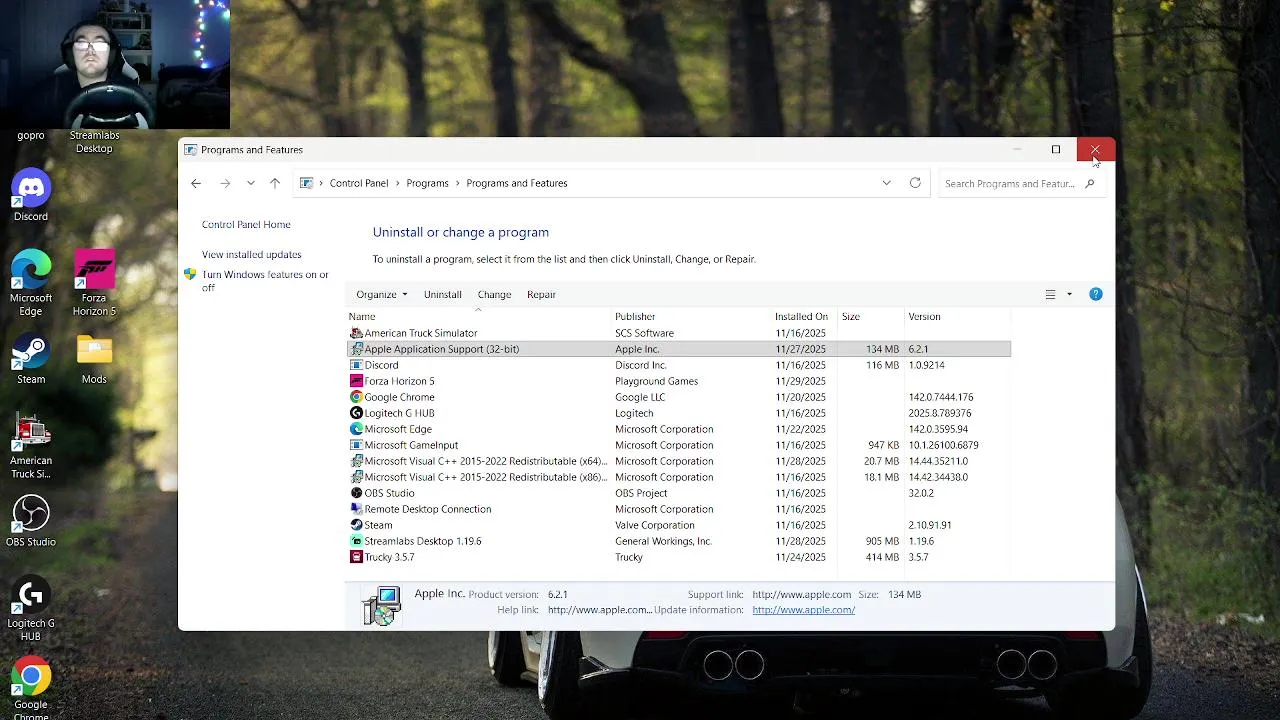
Task: Click the search magnifier icon
Action: pyautogui.click(x=1090, y=183)
